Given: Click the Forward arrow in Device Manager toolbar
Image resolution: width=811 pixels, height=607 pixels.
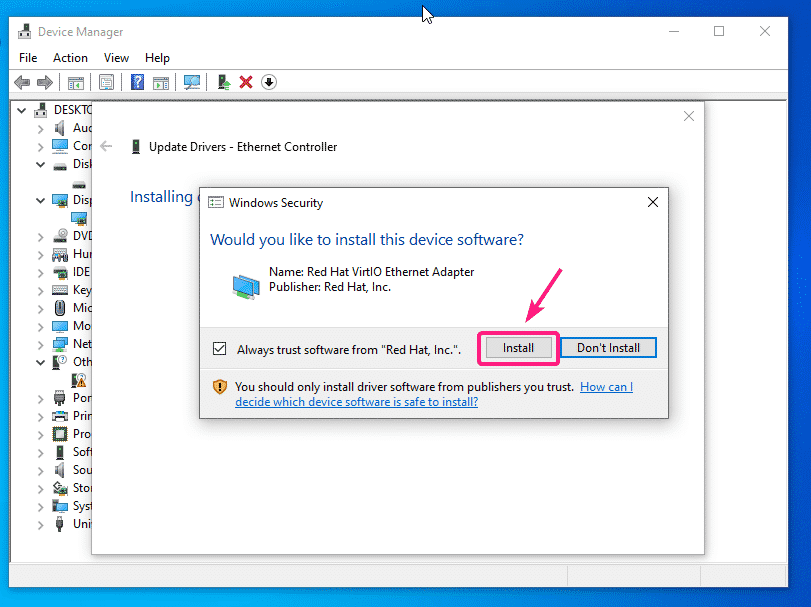Looking at the screenshot, I should coord(45,82).
